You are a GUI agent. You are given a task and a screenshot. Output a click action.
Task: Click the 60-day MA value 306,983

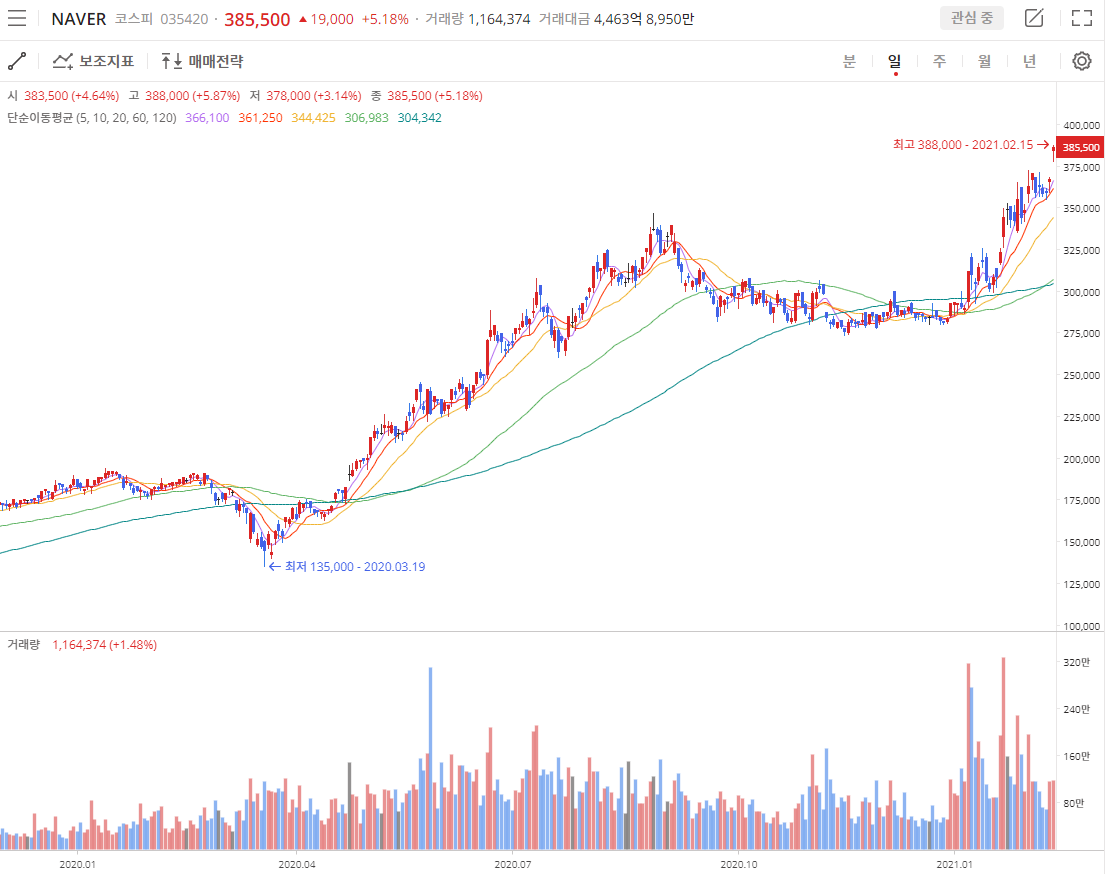pos(366,118)
